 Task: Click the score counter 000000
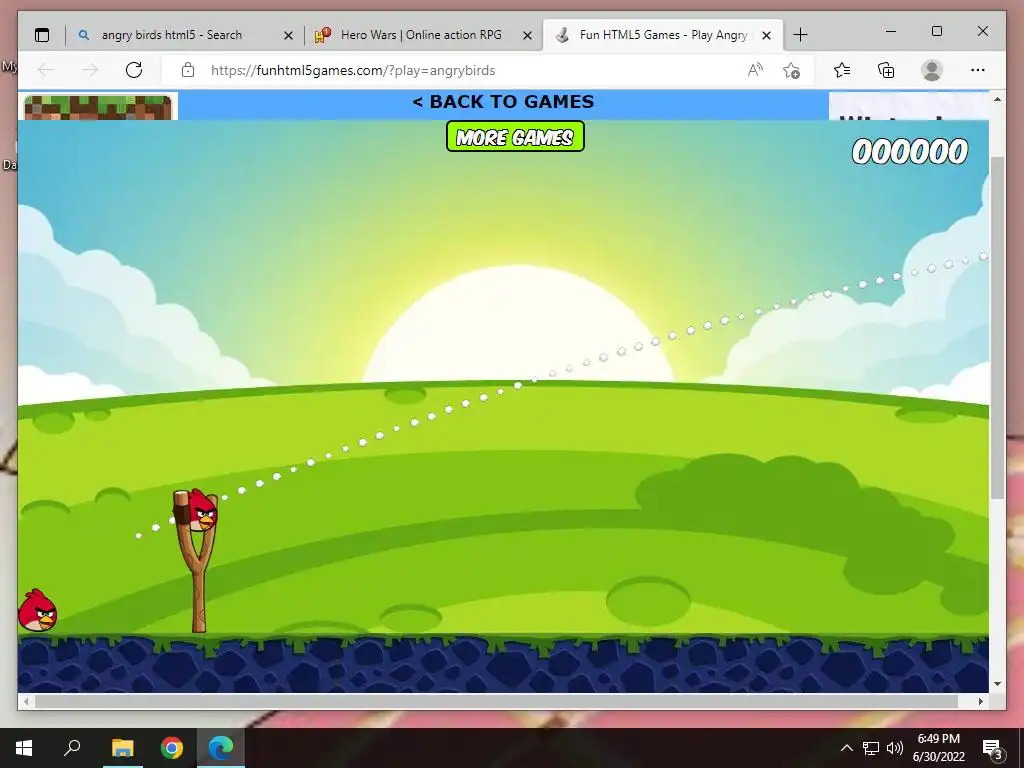point(910,152)
